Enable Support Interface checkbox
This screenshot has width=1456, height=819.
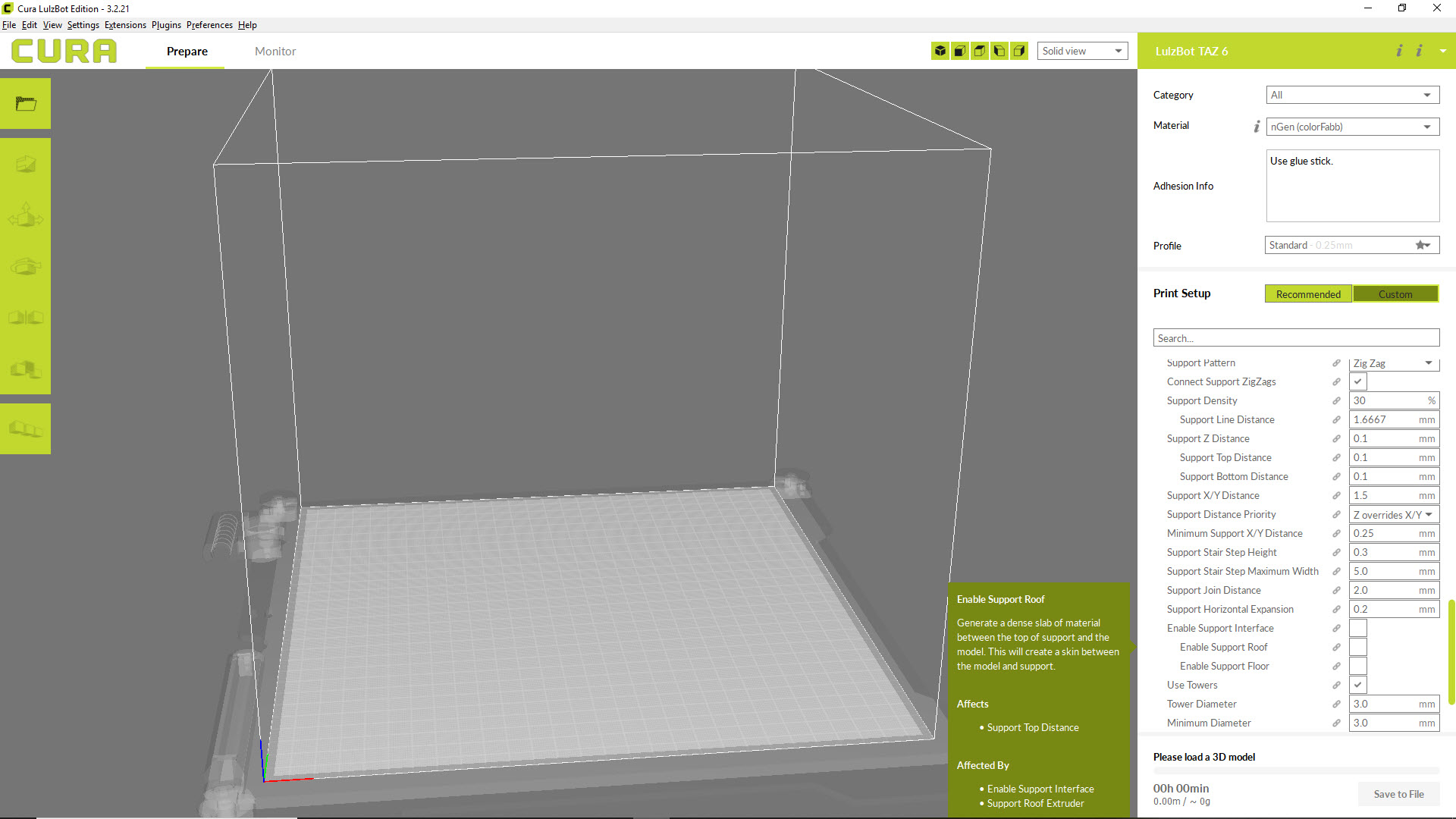pos(1358,628)
